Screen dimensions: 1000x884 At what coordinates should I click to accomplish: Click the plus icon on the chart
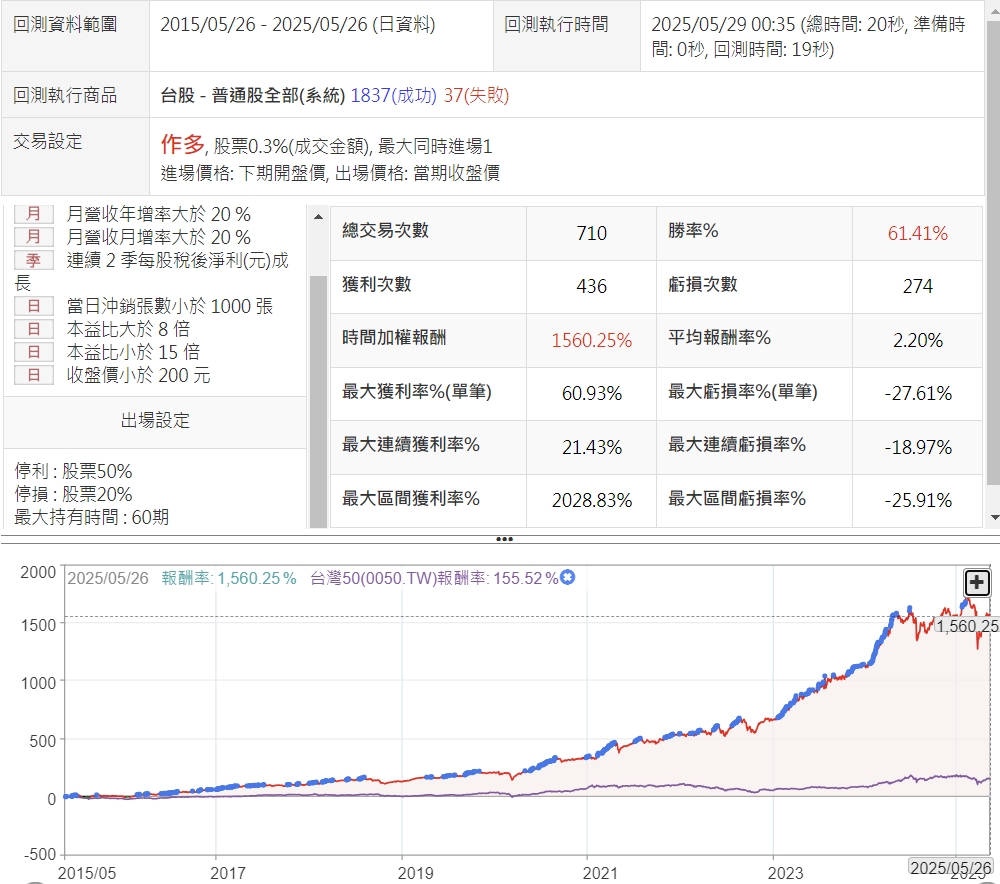point(976,583)
